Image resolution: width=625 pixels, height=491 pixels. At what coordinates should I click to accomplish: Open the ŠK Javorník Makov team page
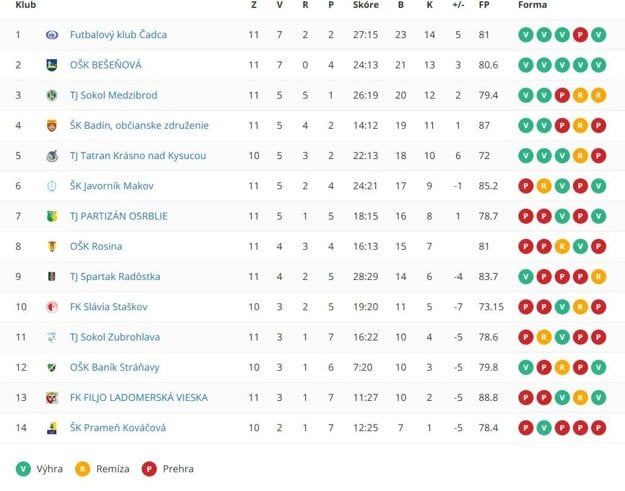111,186
